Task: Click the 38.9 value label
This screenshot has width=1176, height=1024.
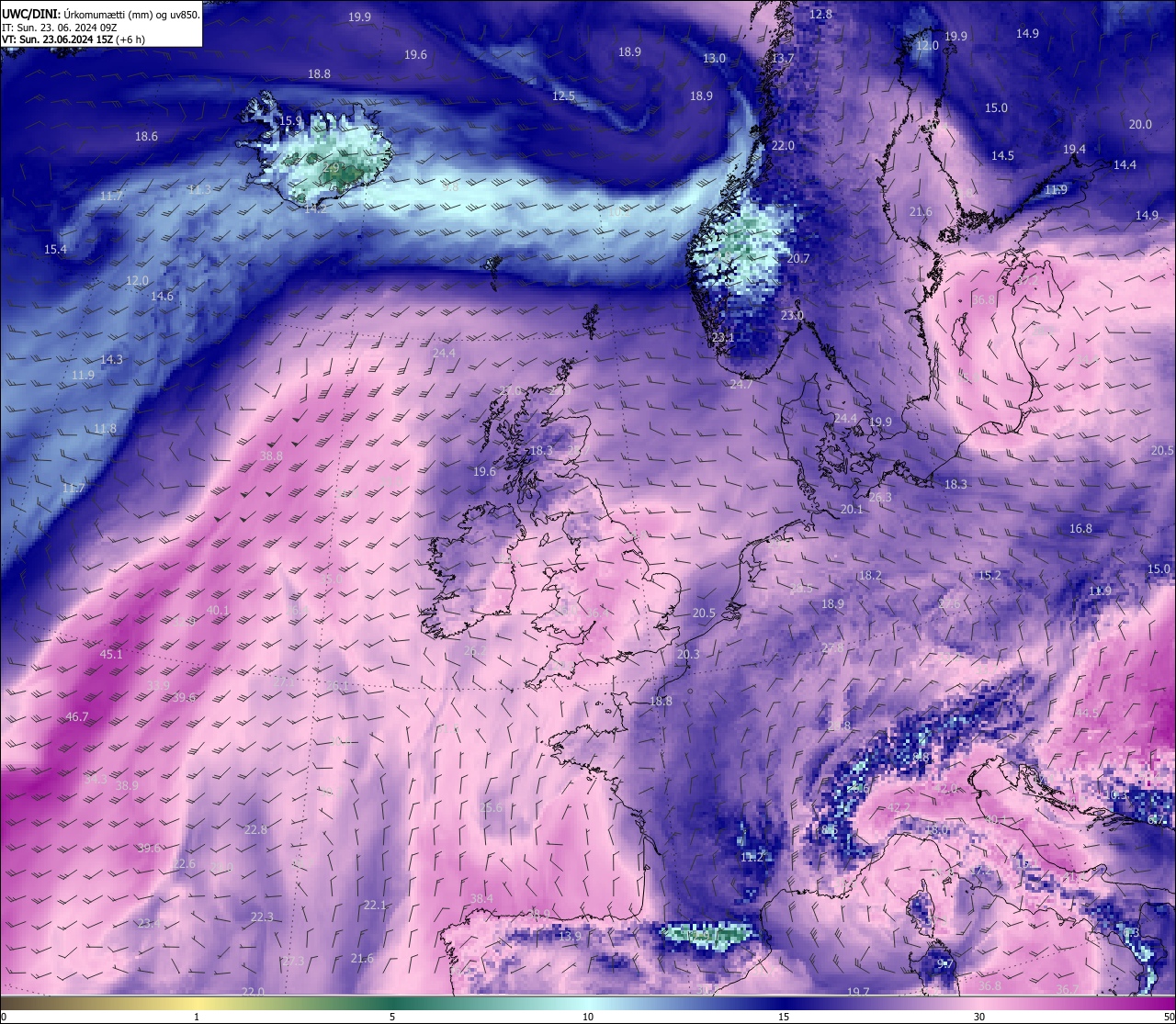Action: (x=127, y=786)
